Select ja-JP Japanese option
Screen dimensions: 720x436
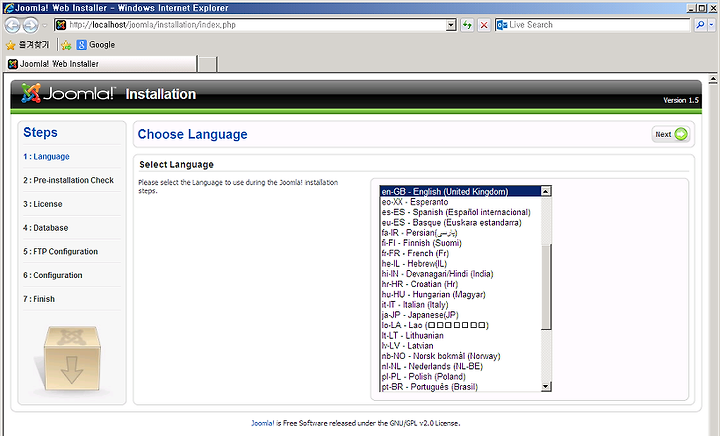(461, 315)
